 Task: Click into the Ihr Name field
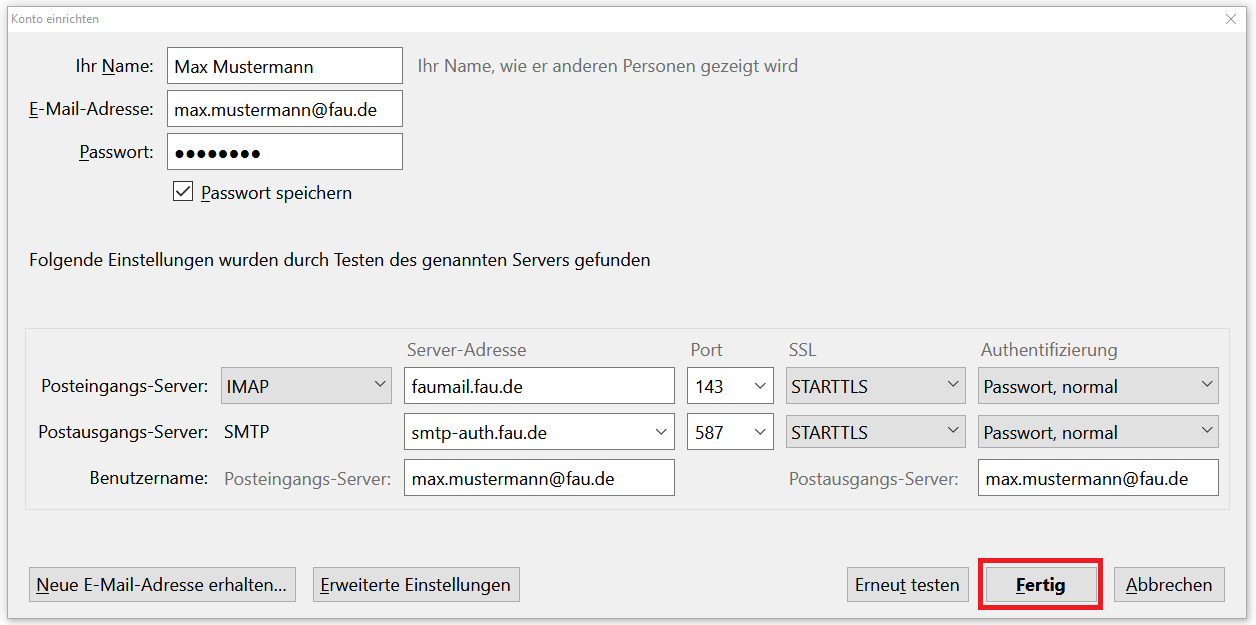tap(284, 67)
